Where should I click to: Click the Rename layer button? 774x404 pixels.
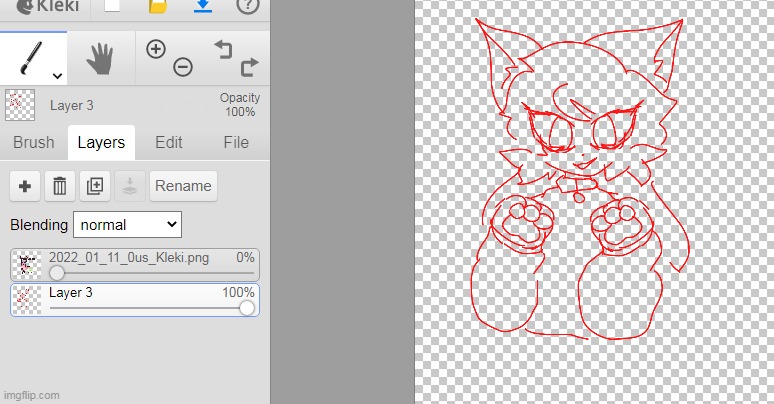pyautogui.click(x=183, y=186)
